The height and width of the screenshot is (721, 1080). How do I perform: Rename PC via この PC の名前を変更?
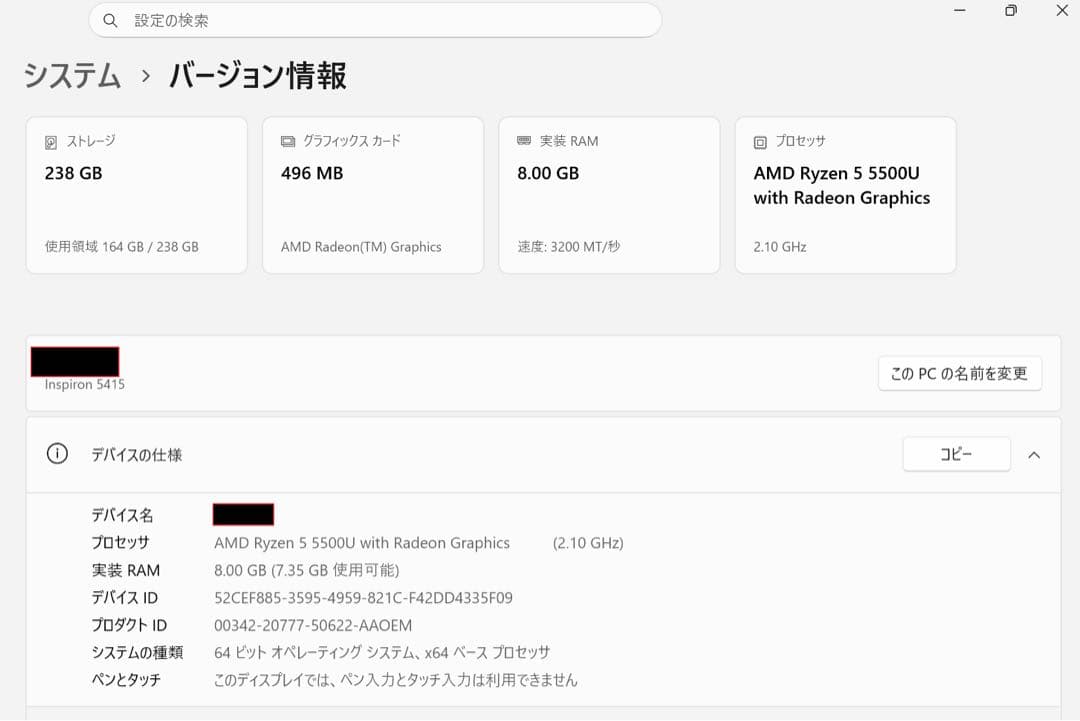959,374
